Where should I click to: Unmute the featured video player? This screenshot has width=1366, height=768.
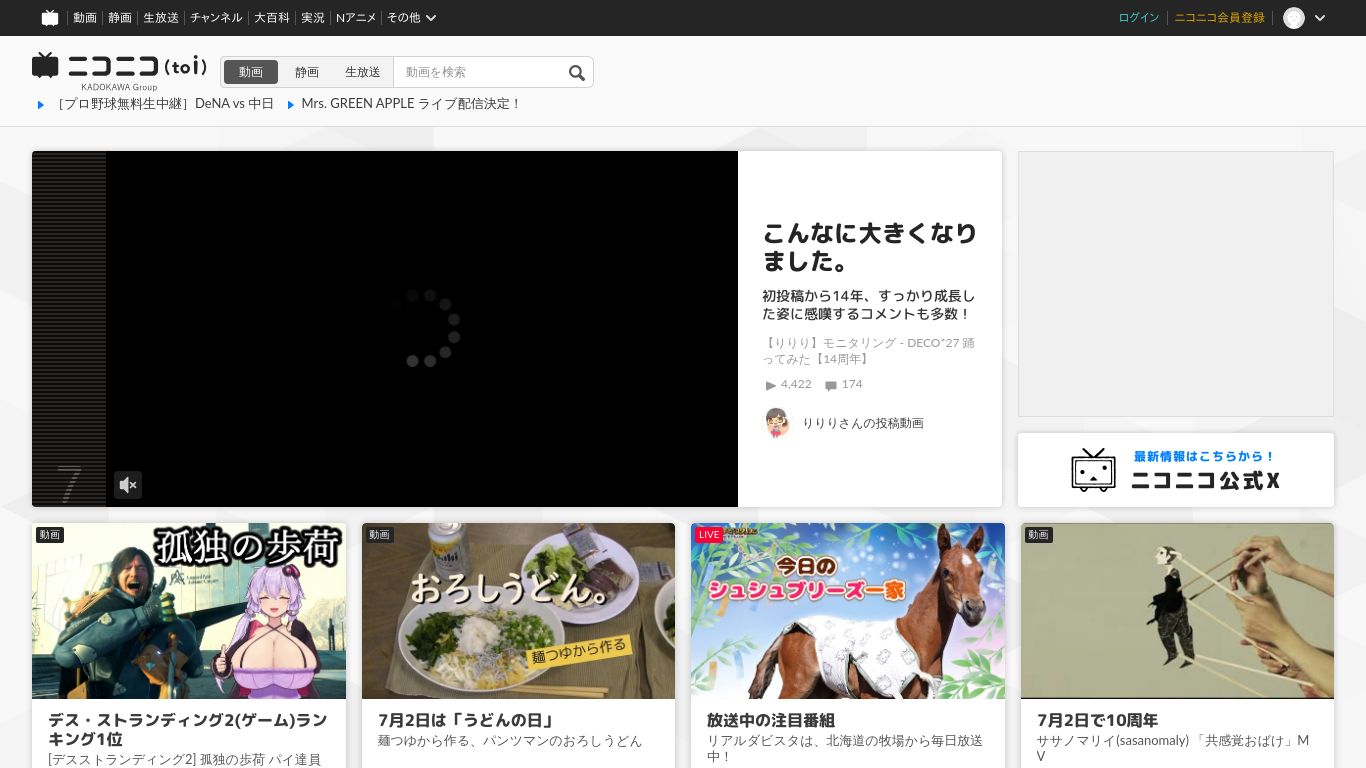[128, 485]
